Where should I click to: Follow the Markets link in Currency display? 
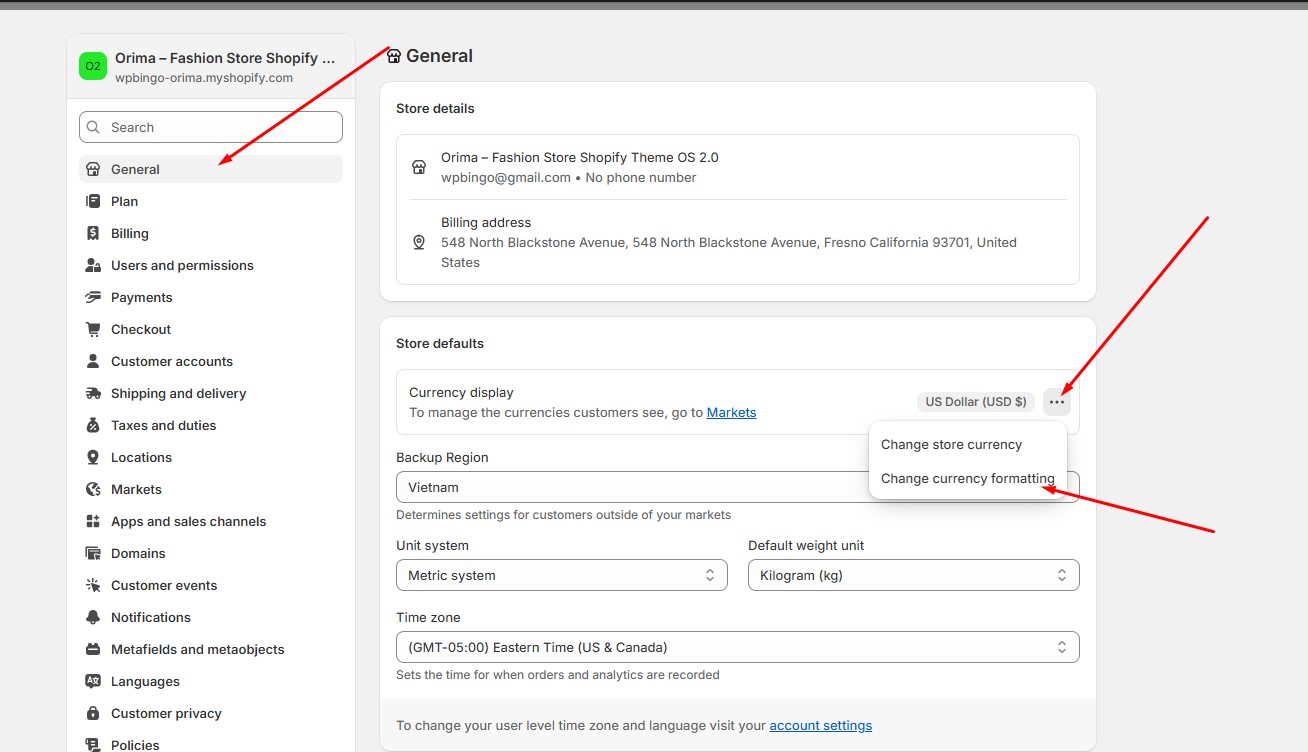point(731,412)
